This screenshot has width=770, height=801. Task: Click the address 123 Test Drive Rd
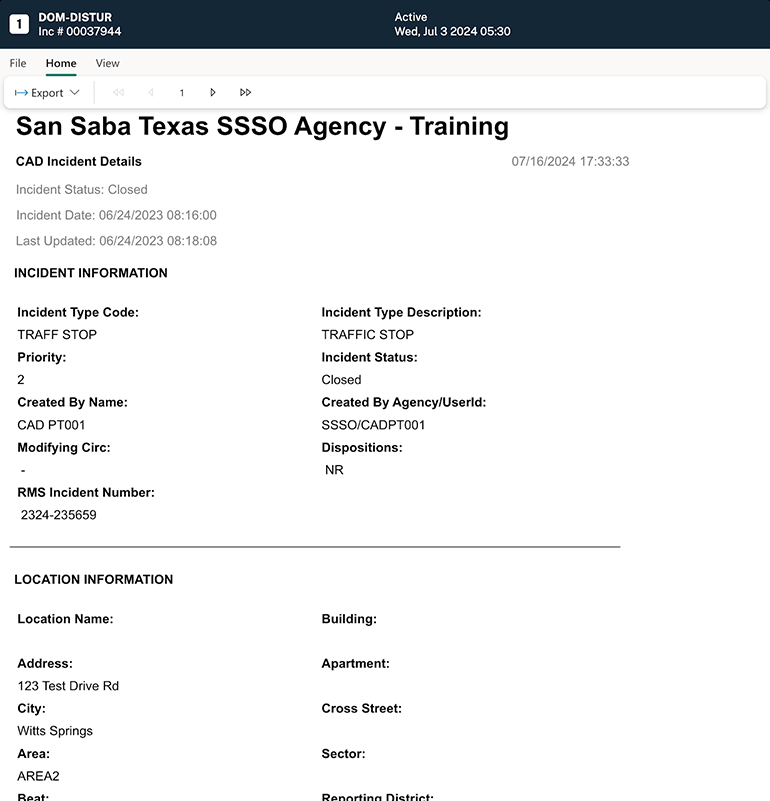68,686
